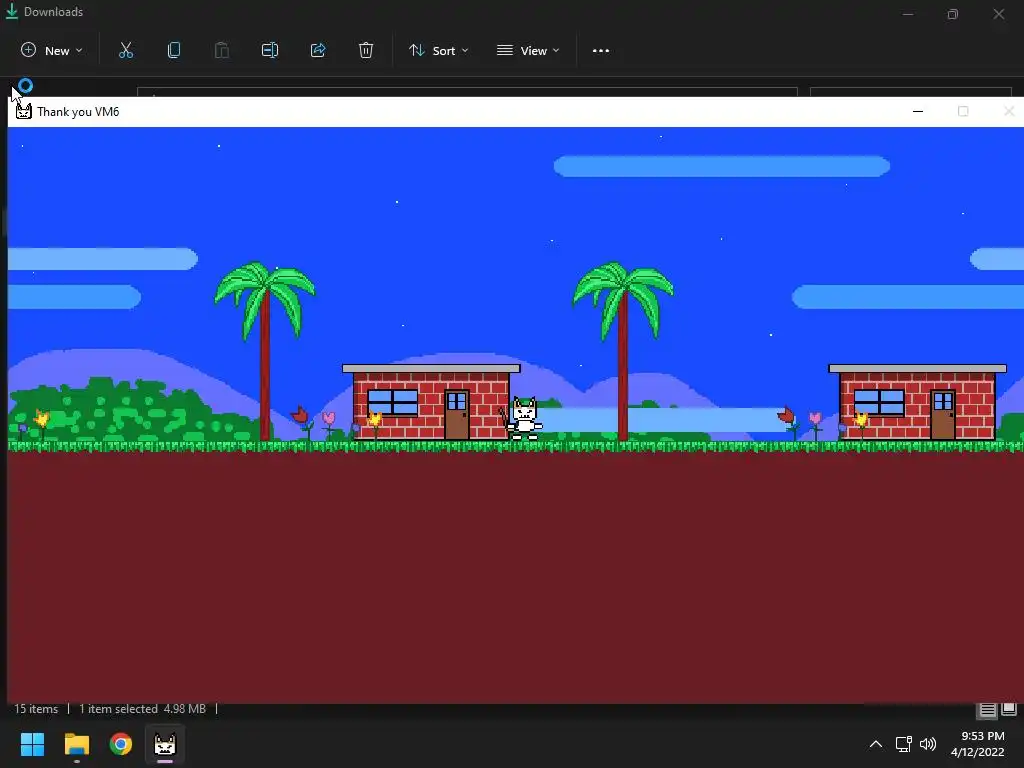Screen dimensions: 1024x768
Task: Click the Copy icon in Downloads toolbar
Action: (x=174, y=50)
